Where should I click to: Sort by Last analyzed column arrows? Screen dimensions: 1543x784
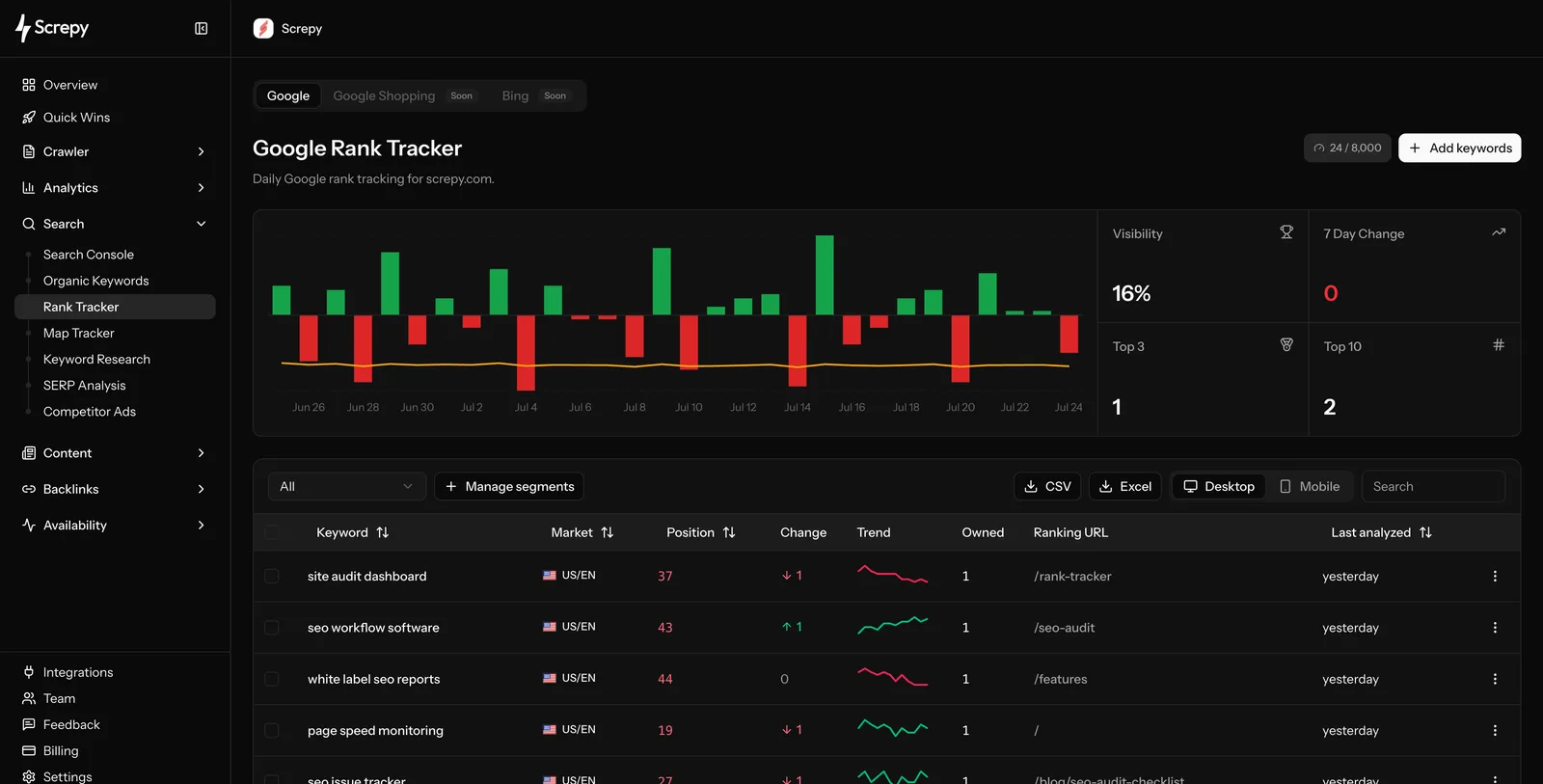click(x=1425, y=532)
